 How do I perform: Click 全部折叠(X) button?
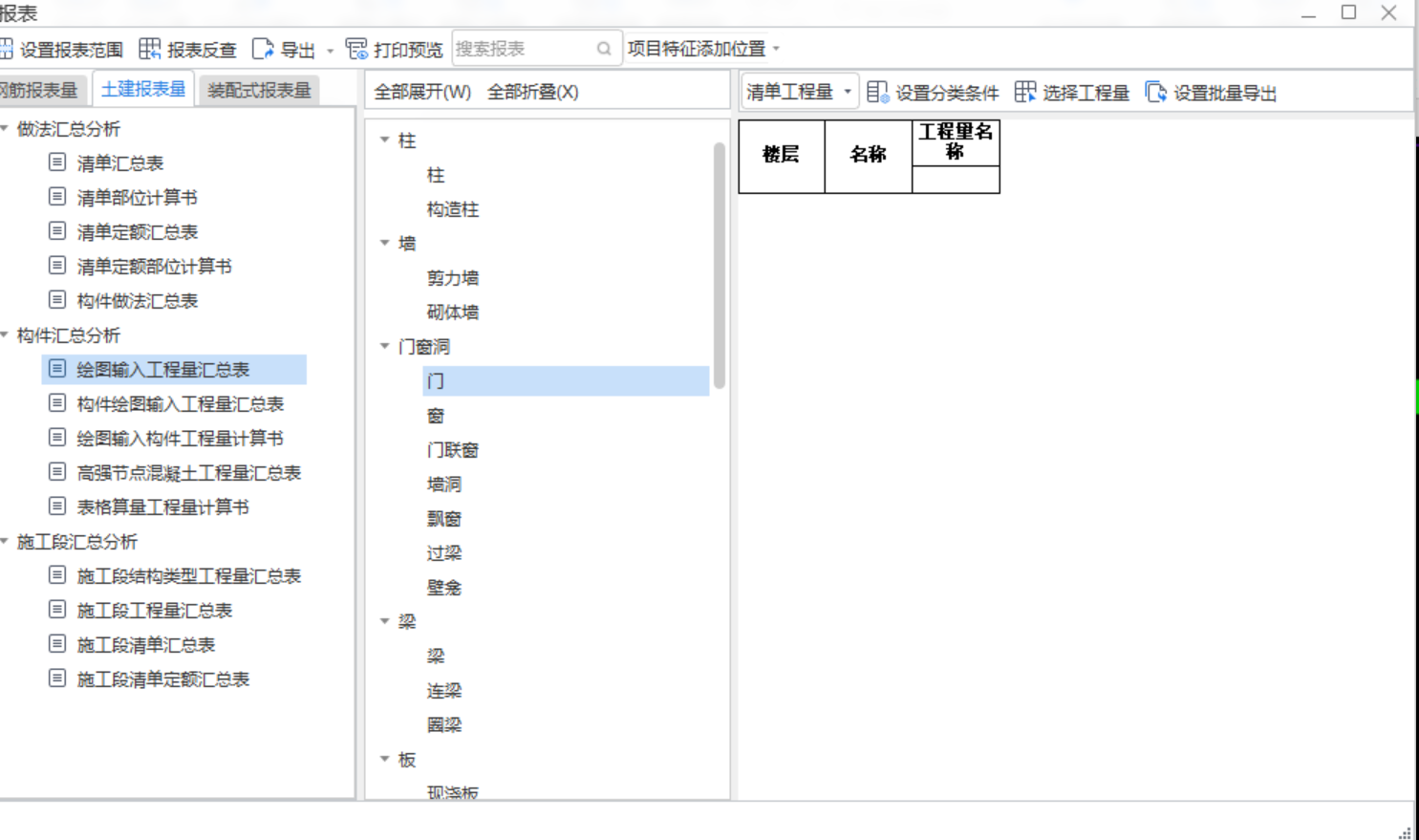[x=533, y=92]
